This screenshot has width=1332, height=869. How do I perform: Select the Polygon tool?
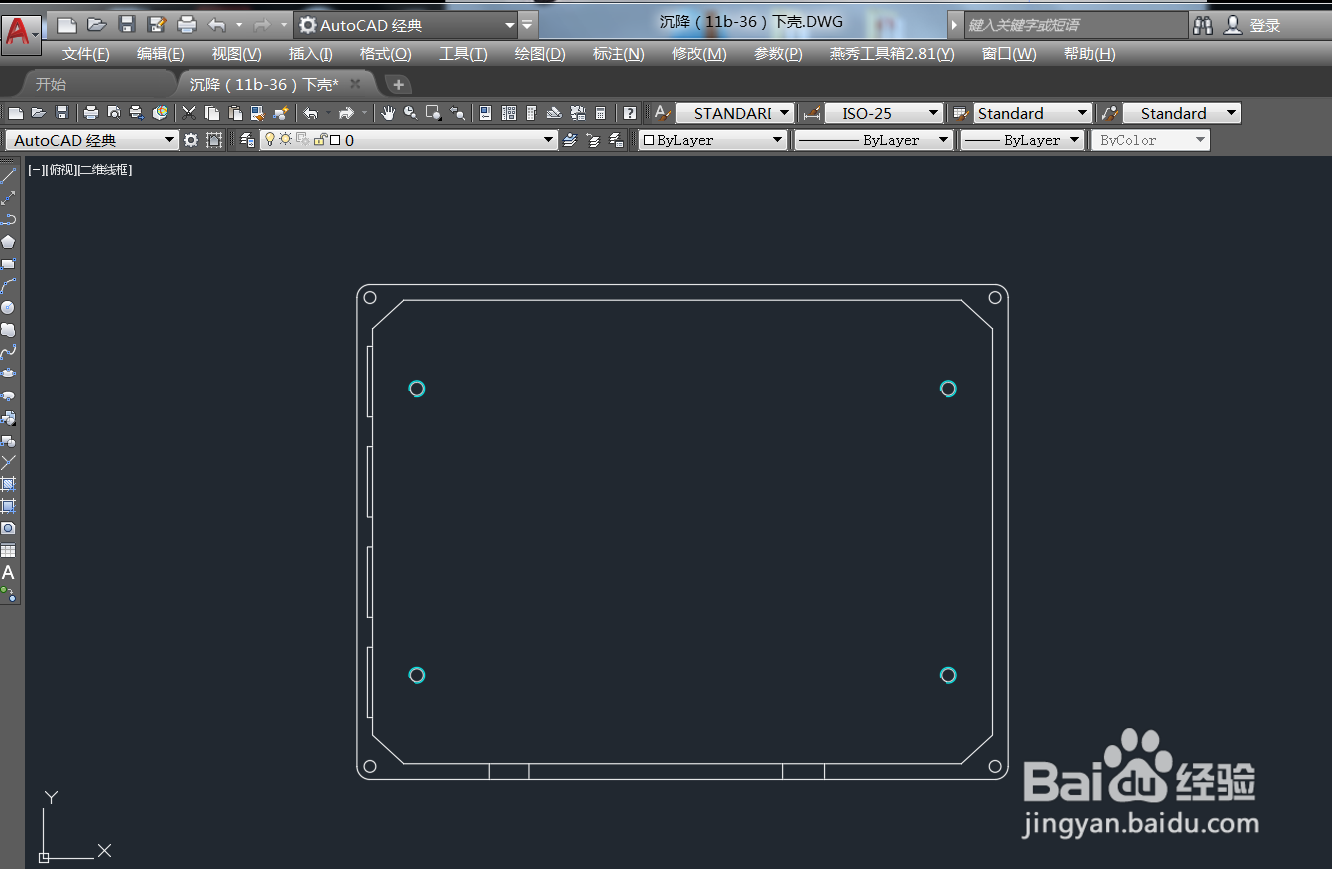pyautogui.click(x=8, y=242)
